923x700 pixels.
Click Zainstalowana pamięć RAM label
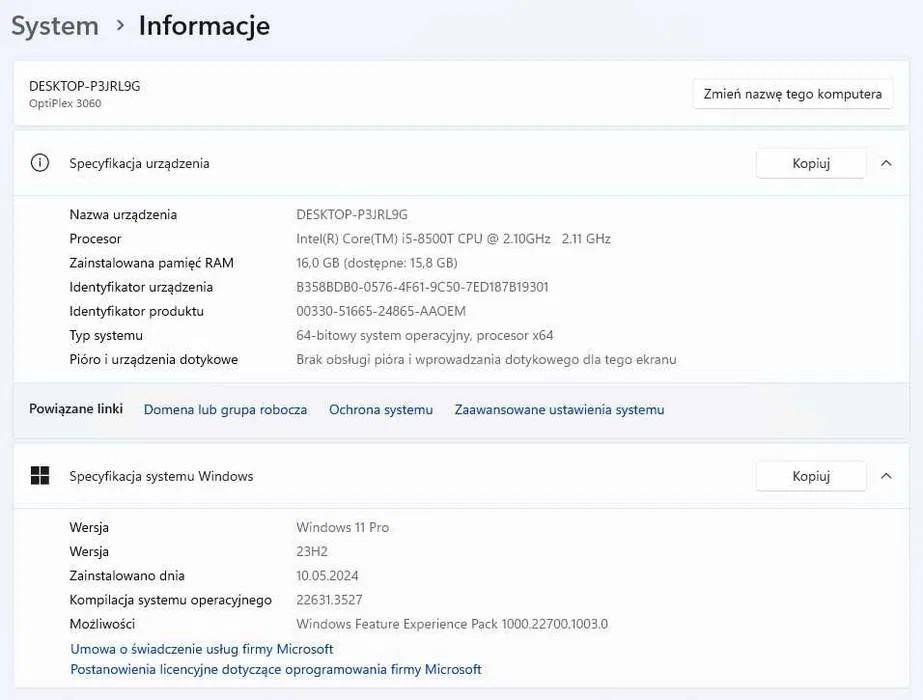[x=151, y=263]
